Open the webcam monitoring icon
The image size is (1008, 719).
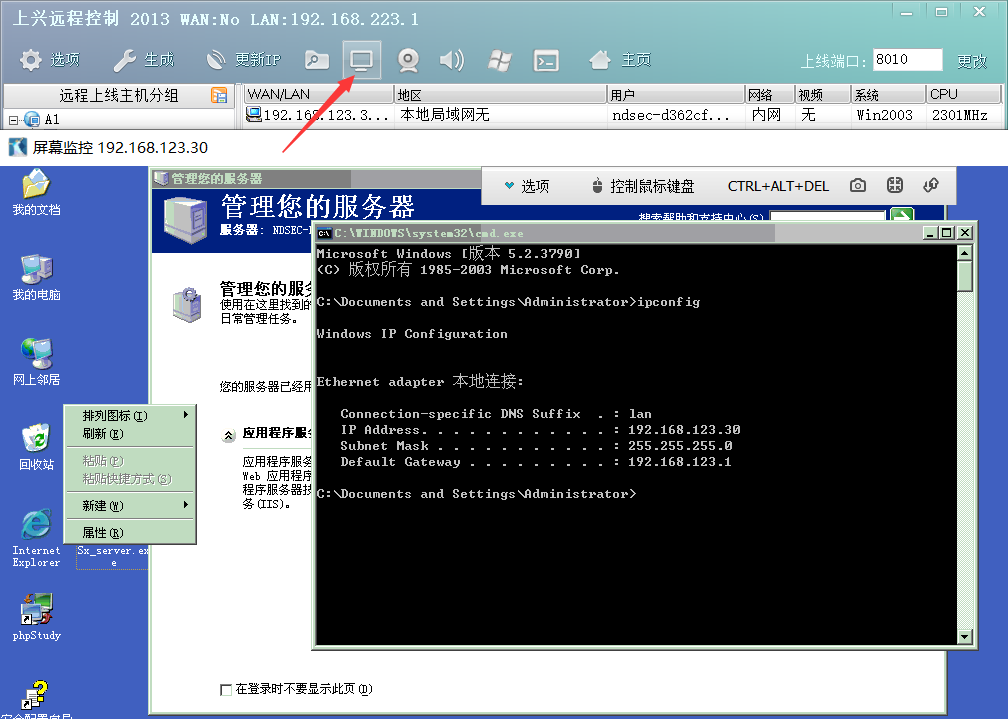coord(408,60)
